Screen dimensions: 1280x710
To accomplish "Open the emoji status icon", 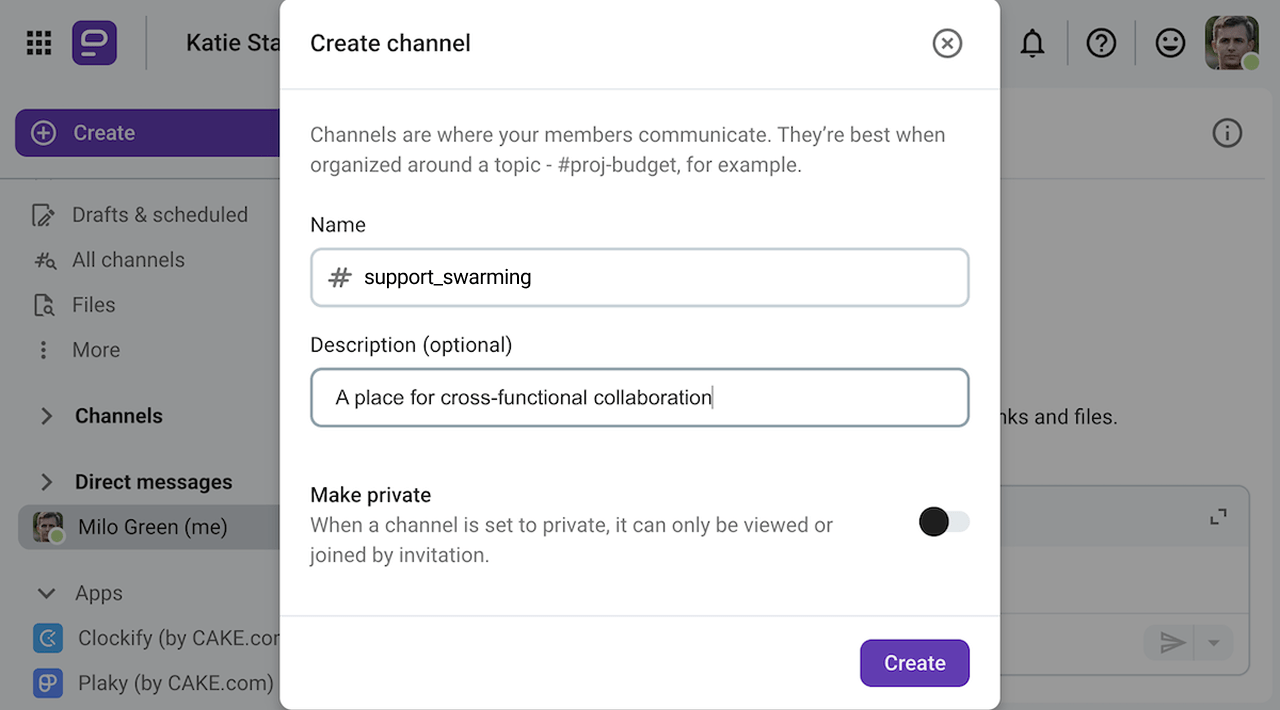I will pos(1170,43).
